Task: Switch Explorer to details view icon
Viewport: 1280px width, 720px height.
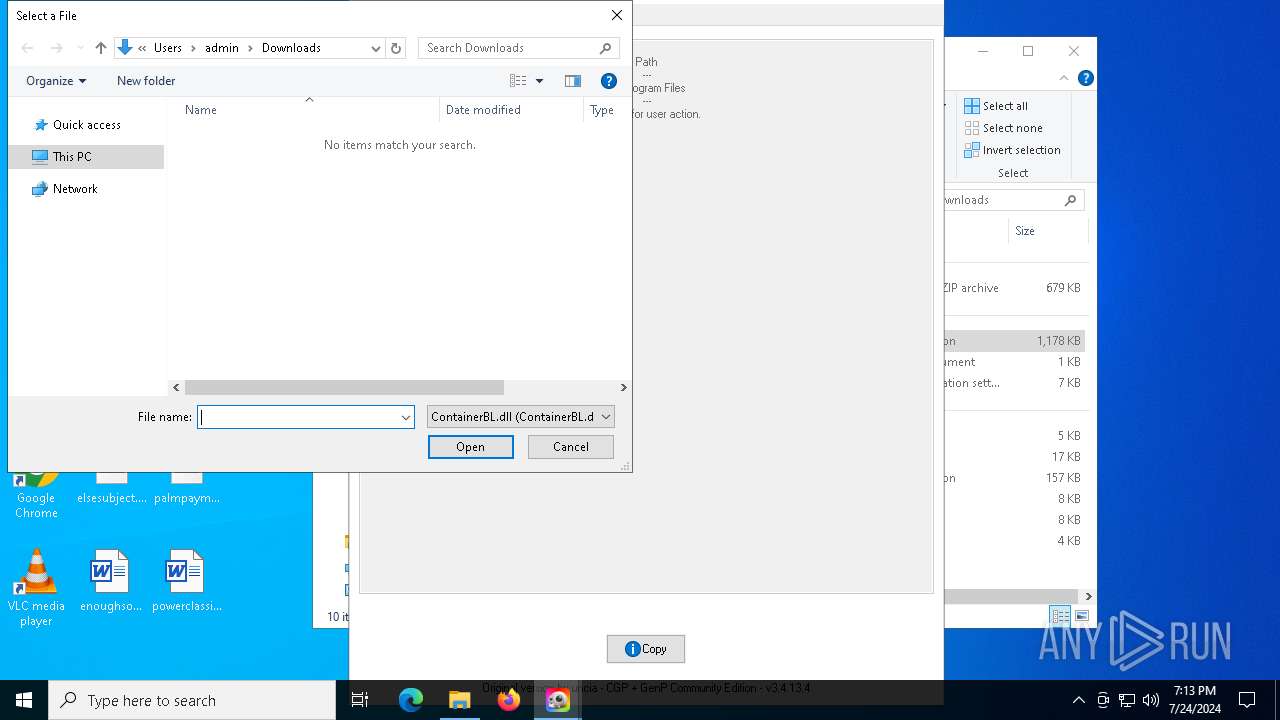Action: 1059,616
